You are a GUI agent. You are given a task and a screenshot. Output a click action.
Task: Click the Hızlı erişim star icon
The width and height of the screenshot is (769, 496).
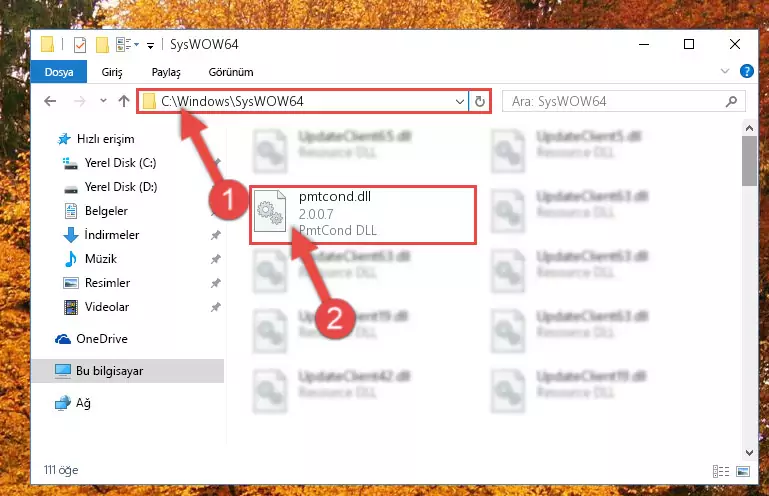[x=64, y=139]
